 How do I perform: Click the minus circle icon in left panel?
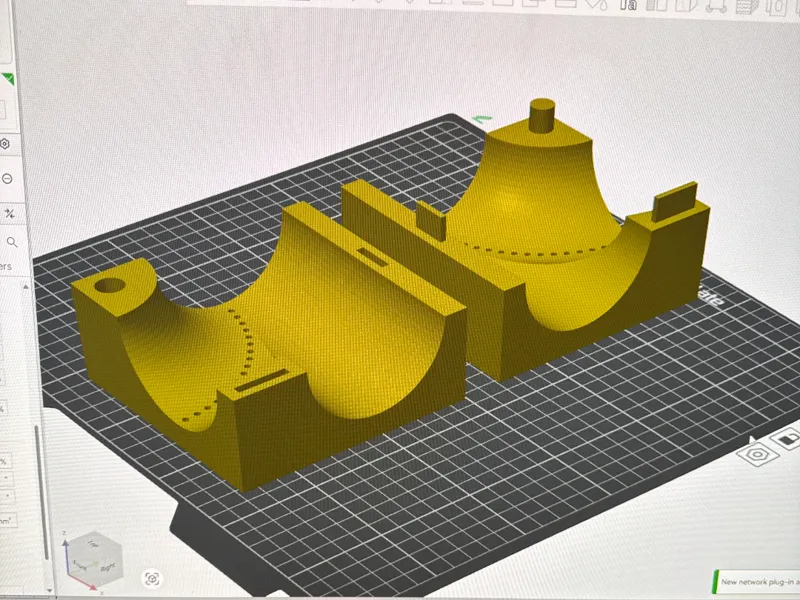(7, 179)
